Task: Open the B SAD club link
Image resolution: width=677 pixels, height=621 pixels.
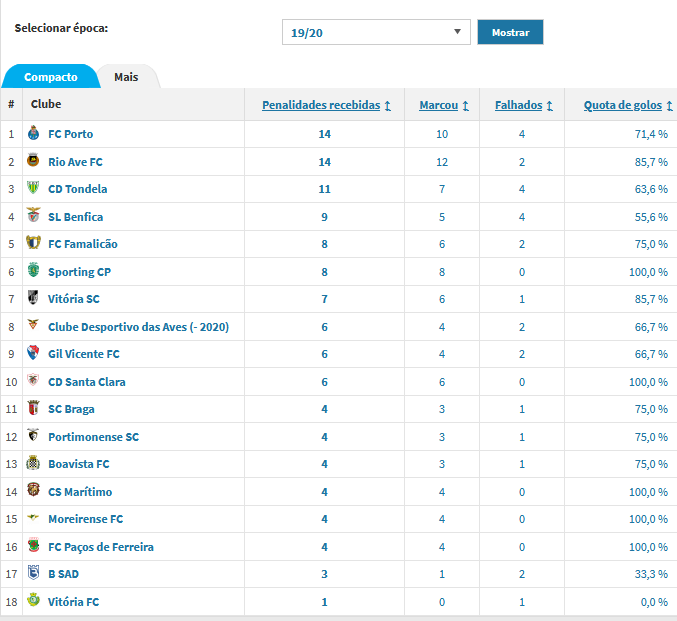Action: pos(63,574)
